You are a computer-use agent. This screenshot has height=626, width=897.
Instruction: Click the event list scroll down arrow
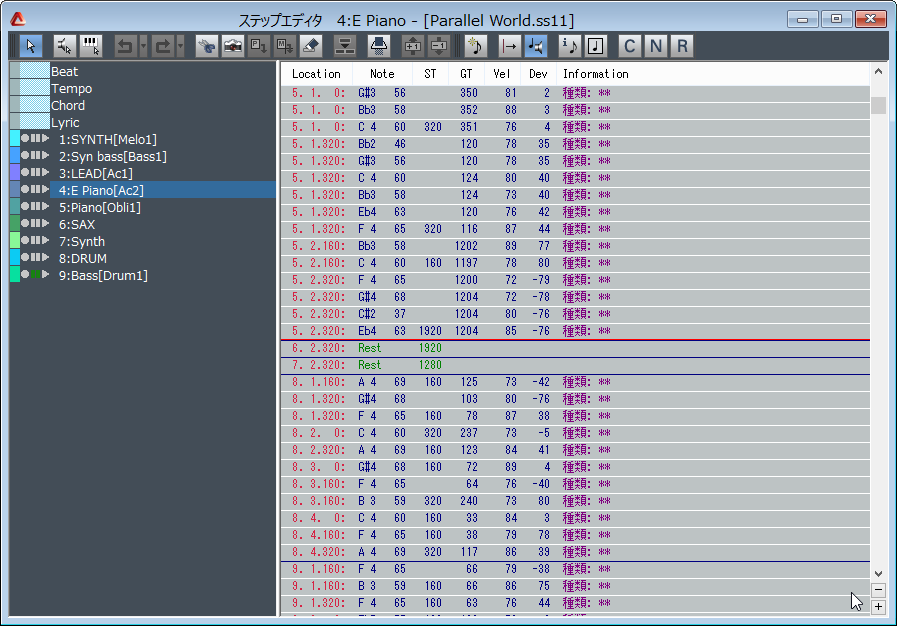tap(878, 573)
